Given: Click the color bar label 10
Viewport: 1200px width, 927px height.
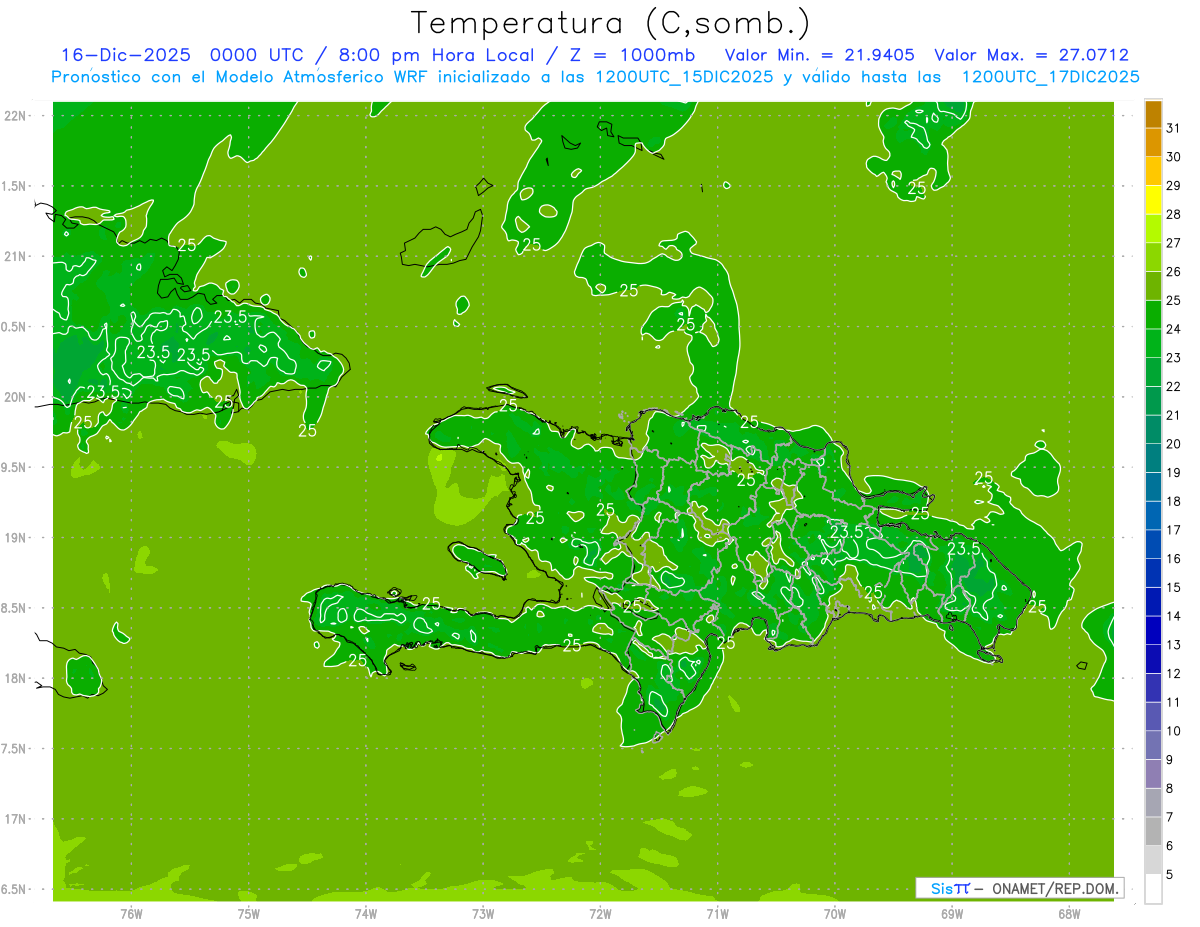Looking at the screenshot, I should pyautogui.click(x=1173, y=731).
